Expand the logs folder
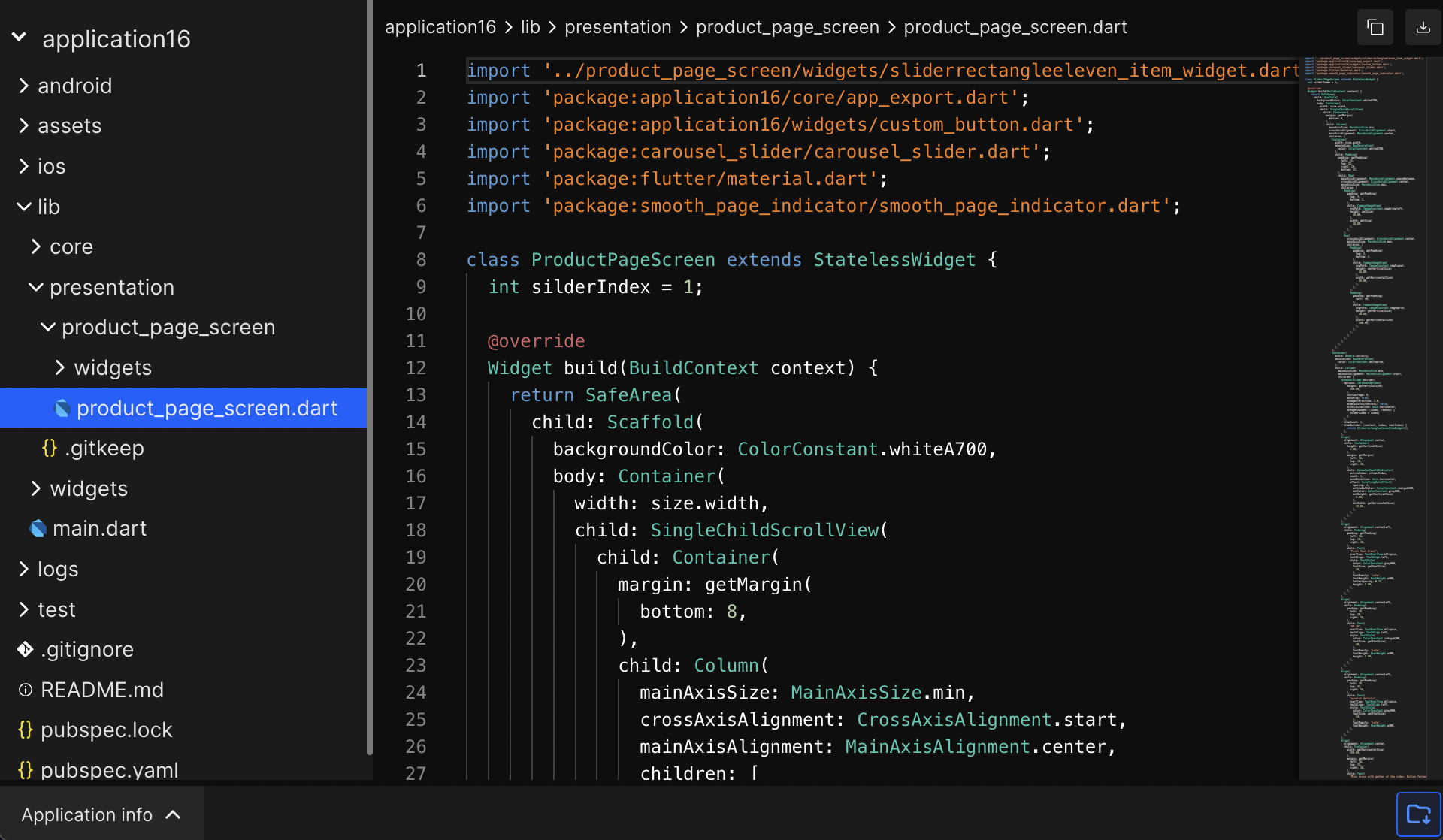This screenshot has width=1443, height=840. (x=24, y=569)
